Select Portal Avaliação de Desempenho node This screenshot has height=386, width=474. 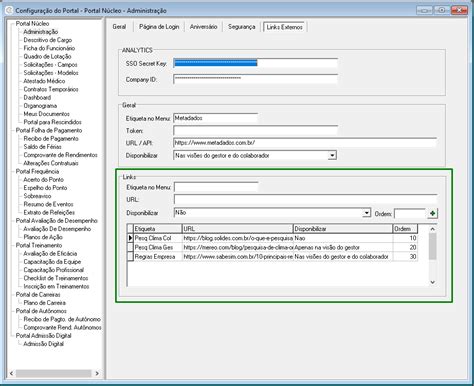pos(57,221)
